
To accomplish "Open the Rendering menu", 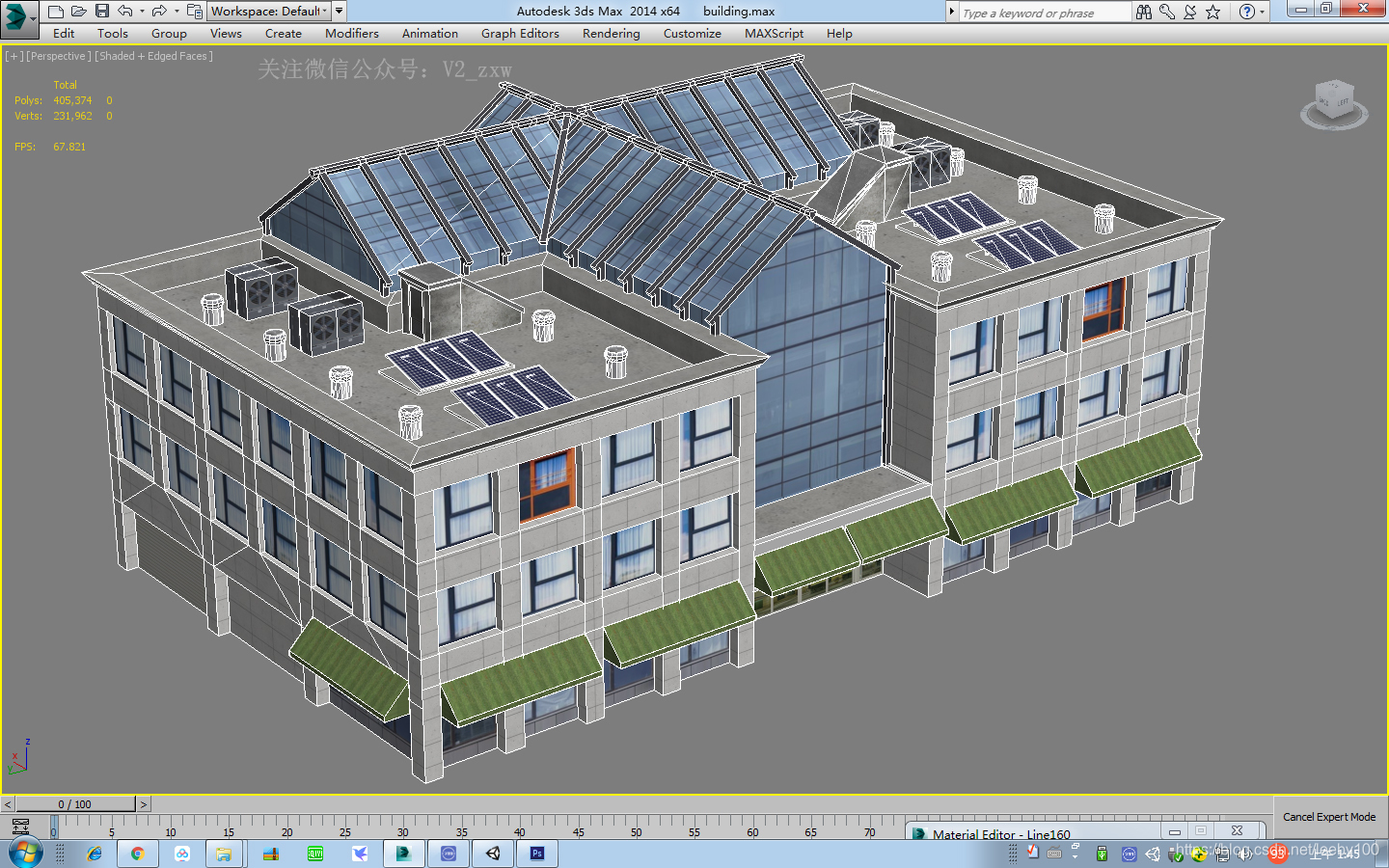I will (611, 34).
